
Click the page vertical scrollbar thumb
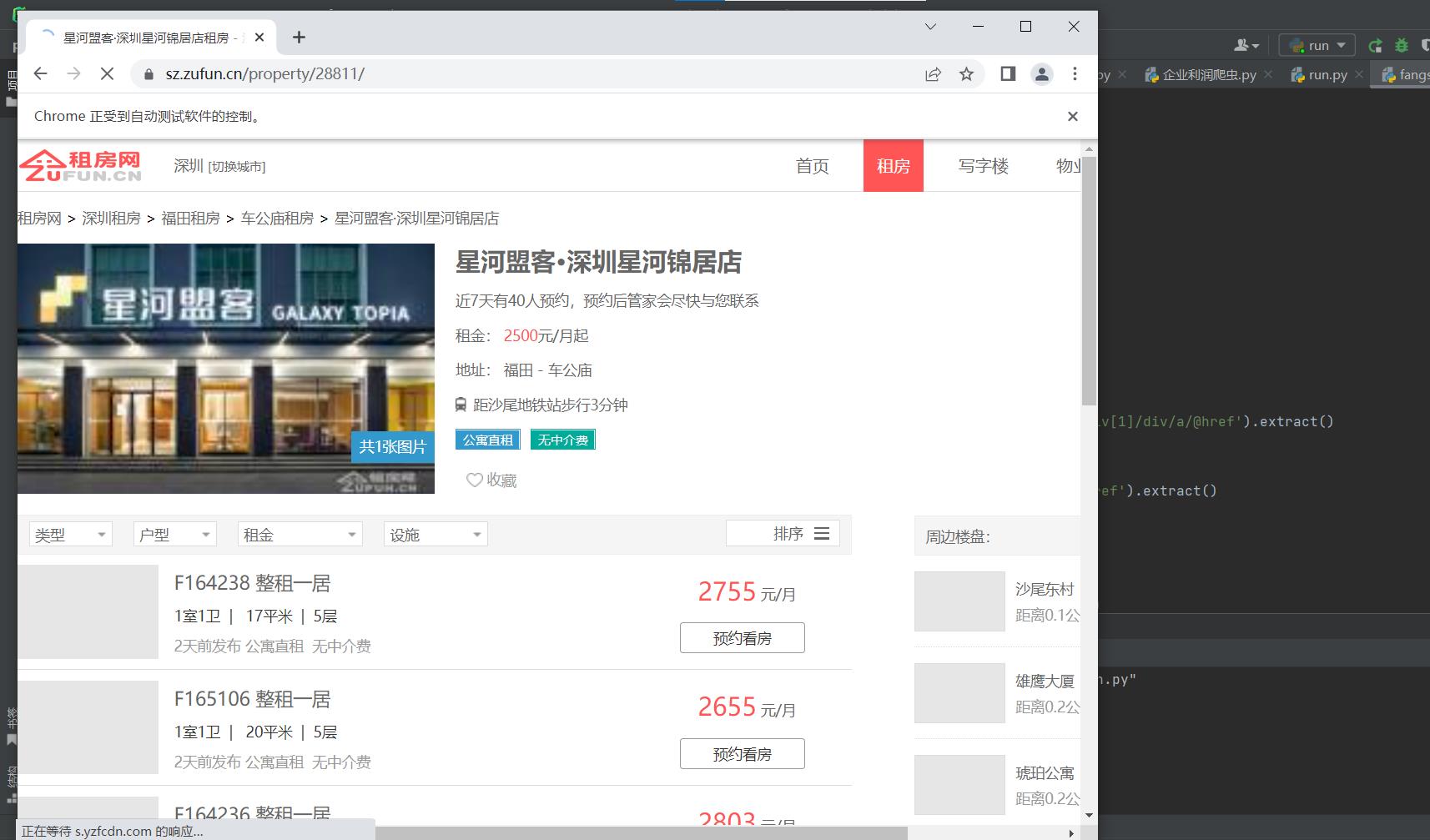coord(1089,279)
